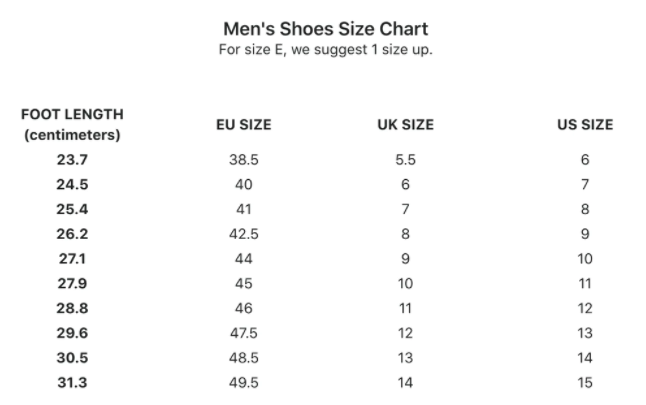Click EU size 44 cell
Viewport: 646px width, 405px height.
[244, 258]
